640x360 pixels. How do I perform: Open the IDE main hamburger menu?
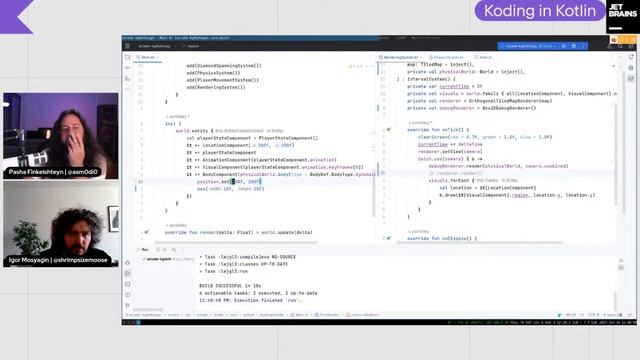point(127,46)
